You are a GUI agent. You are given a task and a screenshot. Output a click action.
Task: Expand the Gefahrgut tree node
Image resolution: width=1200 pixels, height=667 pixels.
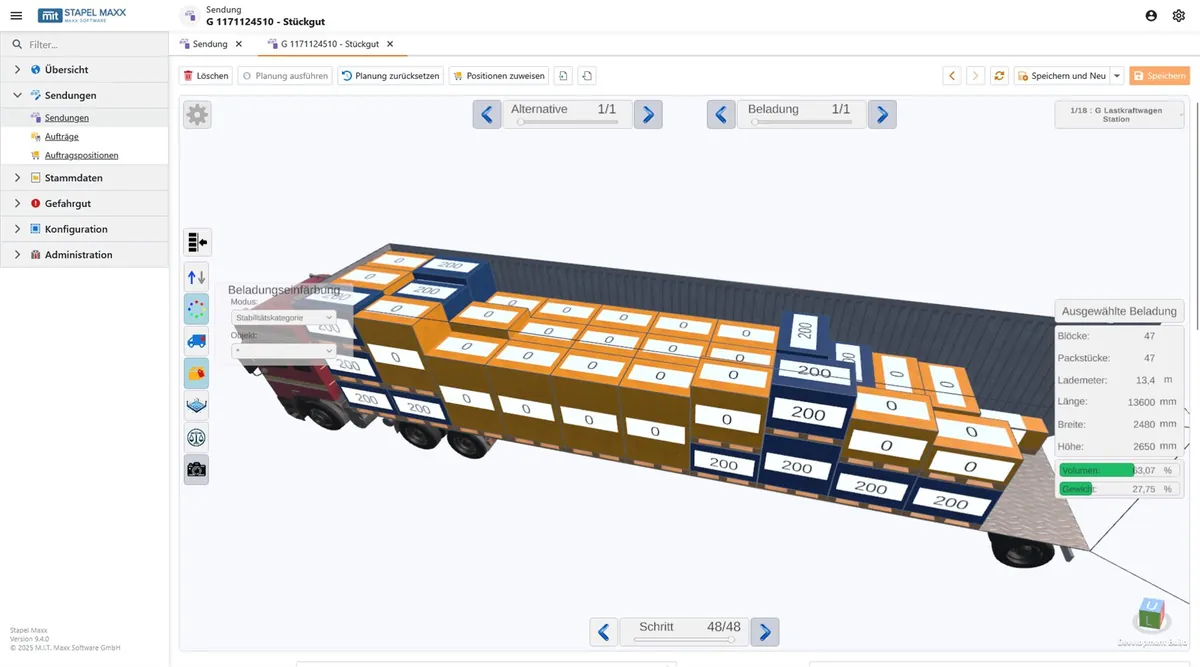[18, 204]
